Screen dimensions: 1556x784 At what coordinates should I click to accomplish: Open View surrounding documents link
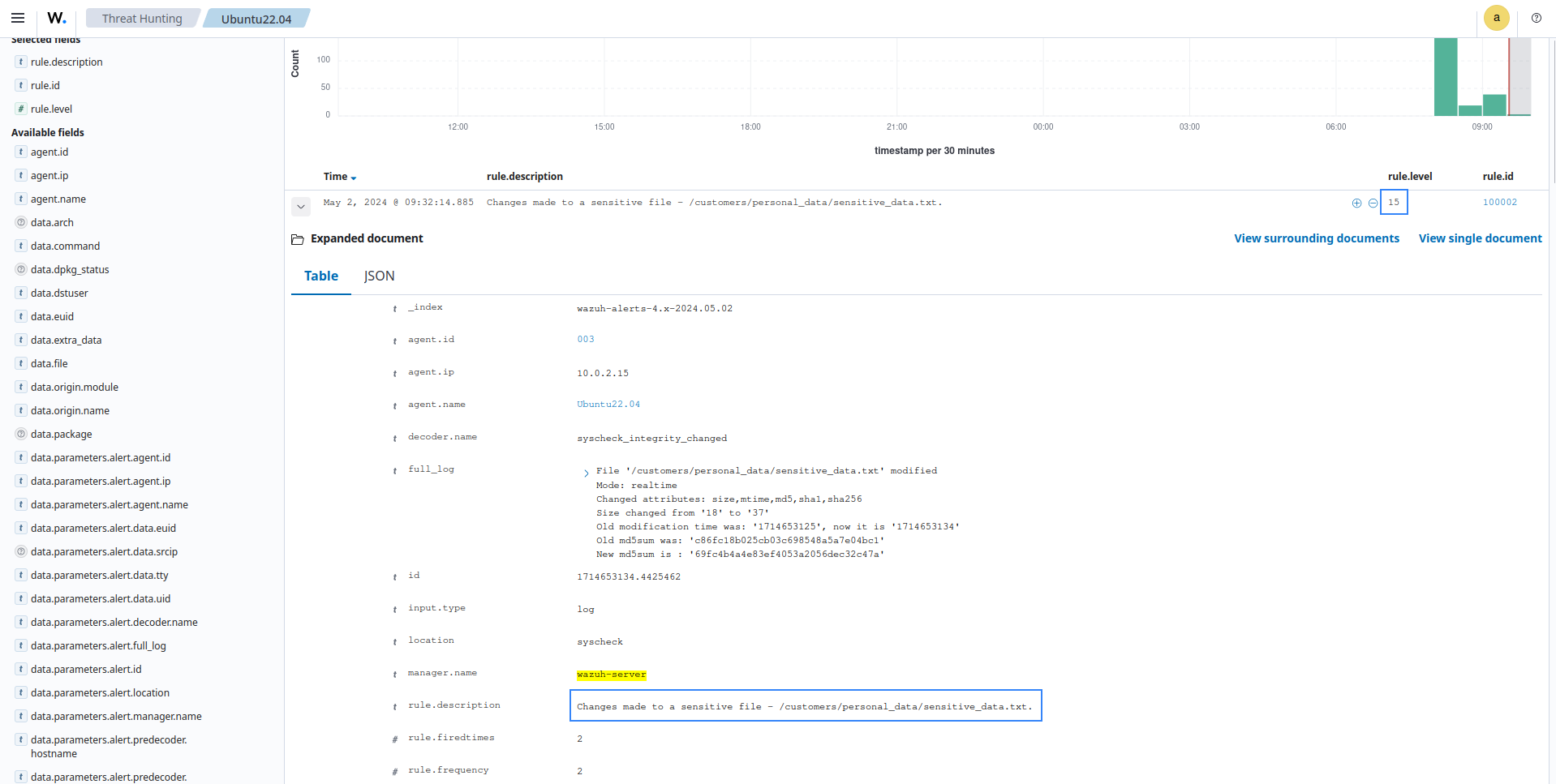1316,238
